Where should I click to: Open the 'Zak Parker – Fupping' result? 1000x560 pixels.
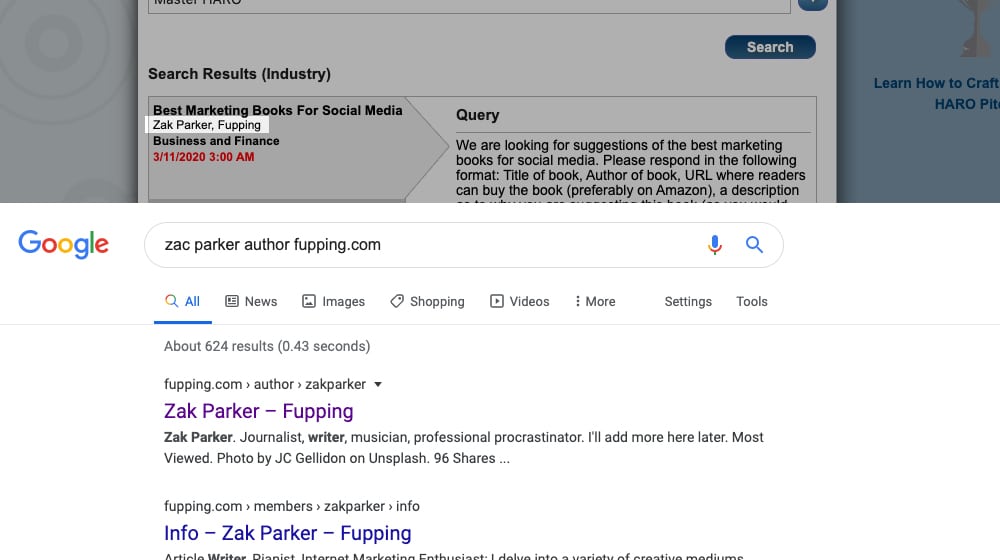pos(258,411)
